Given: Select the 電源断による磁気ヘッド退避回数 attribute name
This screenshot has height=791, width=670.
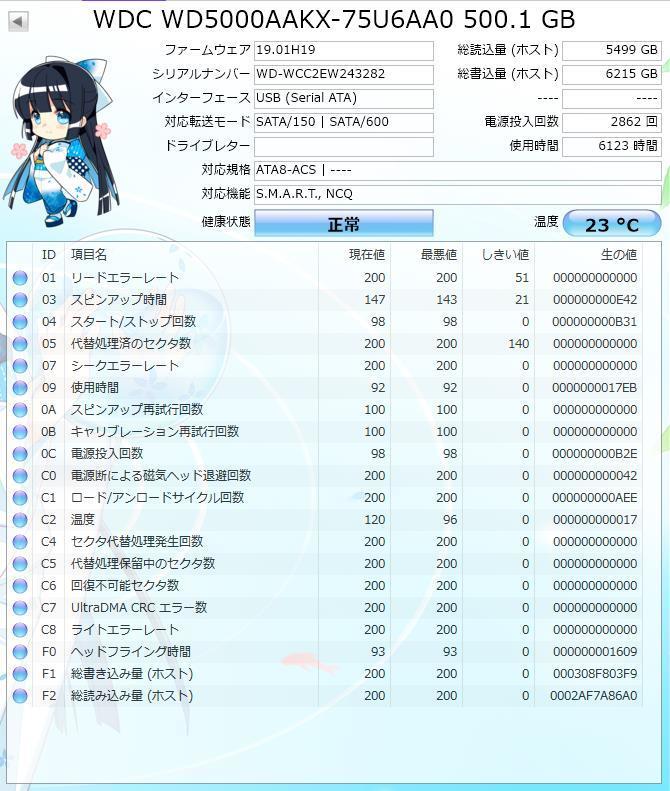Looking at the screenshot, I should (x=161, y=476).
